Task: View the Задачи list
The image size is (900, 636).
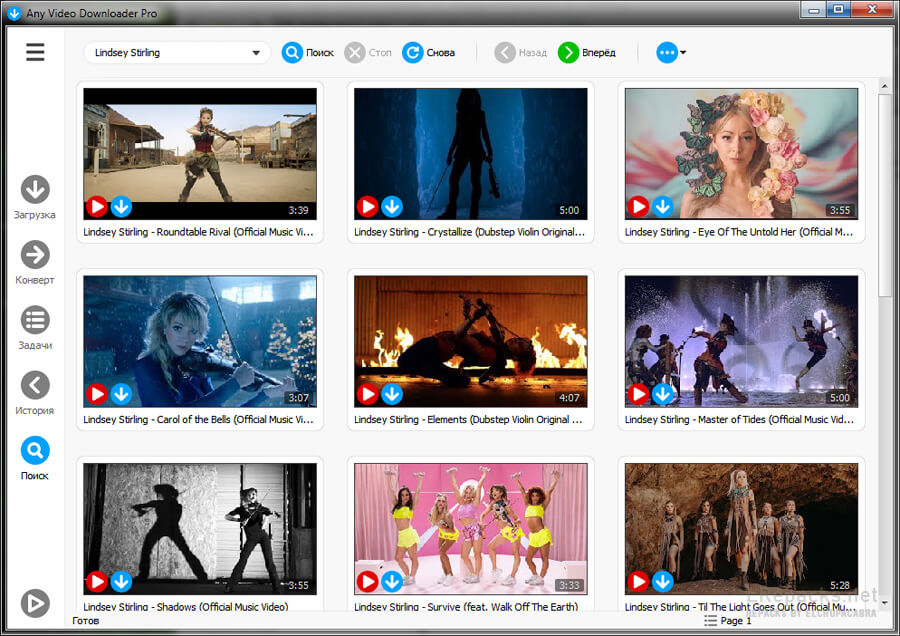Action: pos(35,322)
